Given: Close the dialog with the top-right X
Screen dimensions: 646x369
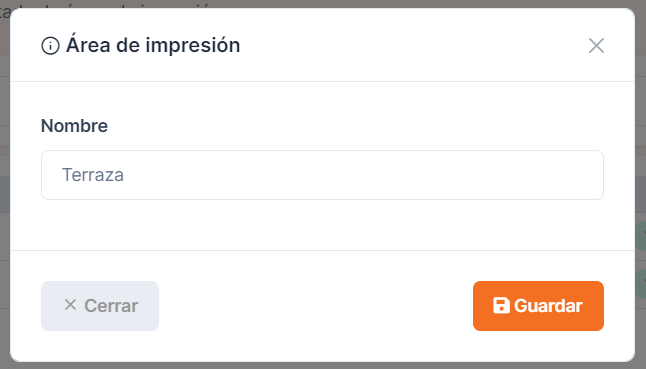Looking at the screenshot, I should click(x=596, y=46).
